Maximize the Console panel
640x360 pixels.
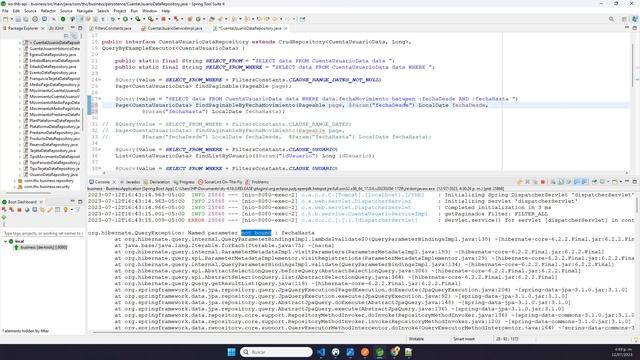click(x=635, y=182)
